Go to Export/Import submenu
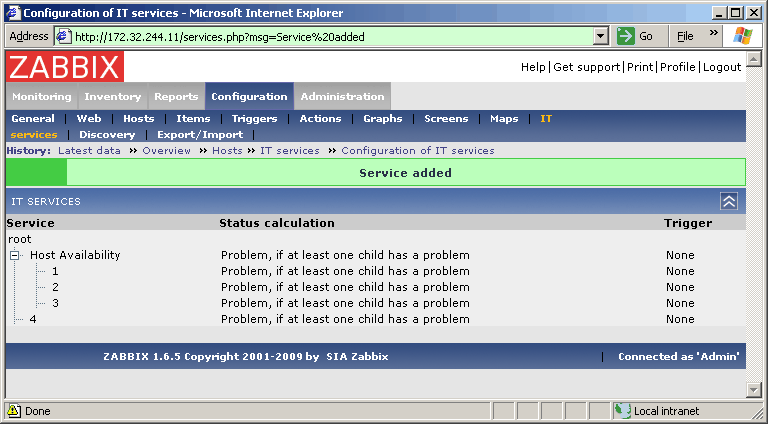The image size is (768, 424). pyautogui.click(x=200, y=135)
